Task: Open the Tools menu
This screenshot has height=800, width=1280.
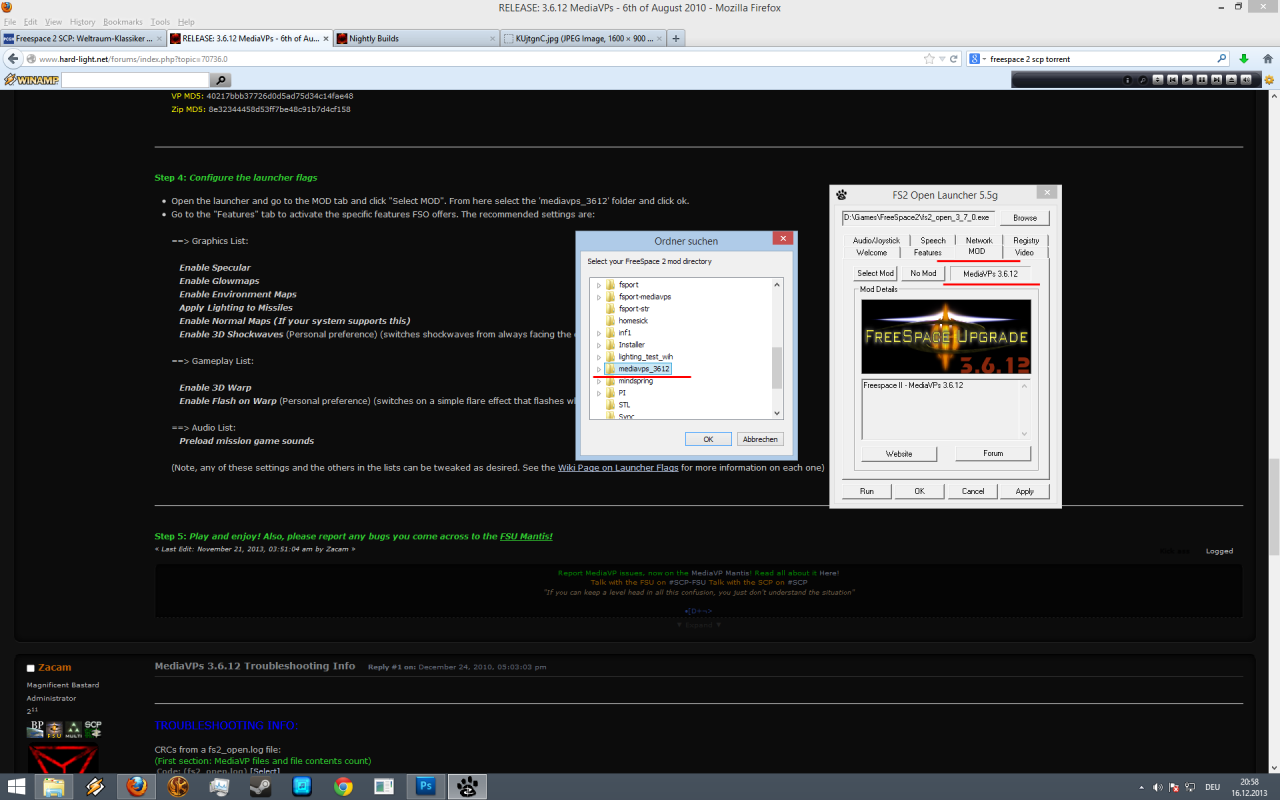Action: point(160,21)
